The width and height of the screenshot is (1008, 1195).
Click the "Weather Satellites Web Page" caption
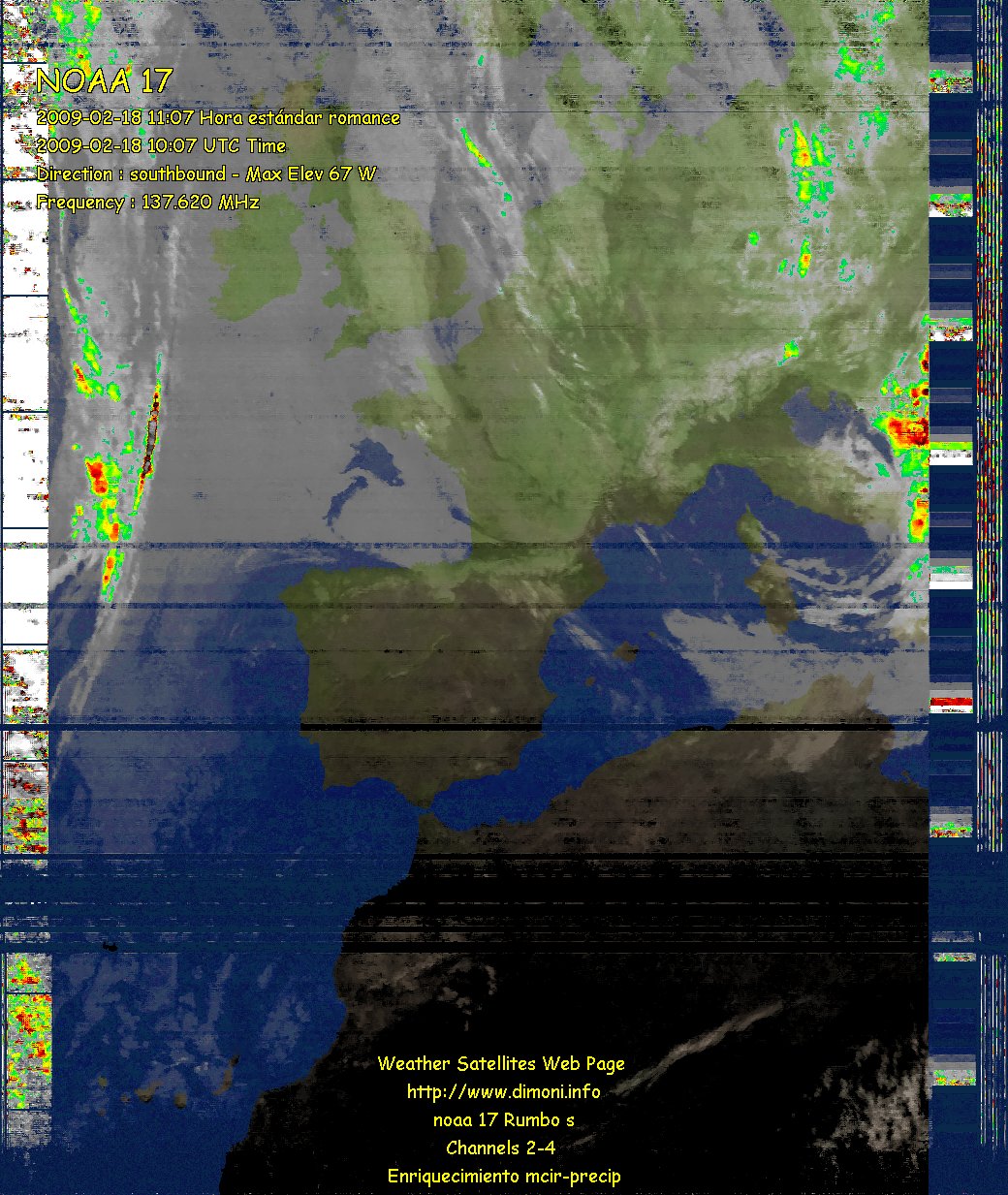point(501,1064)
